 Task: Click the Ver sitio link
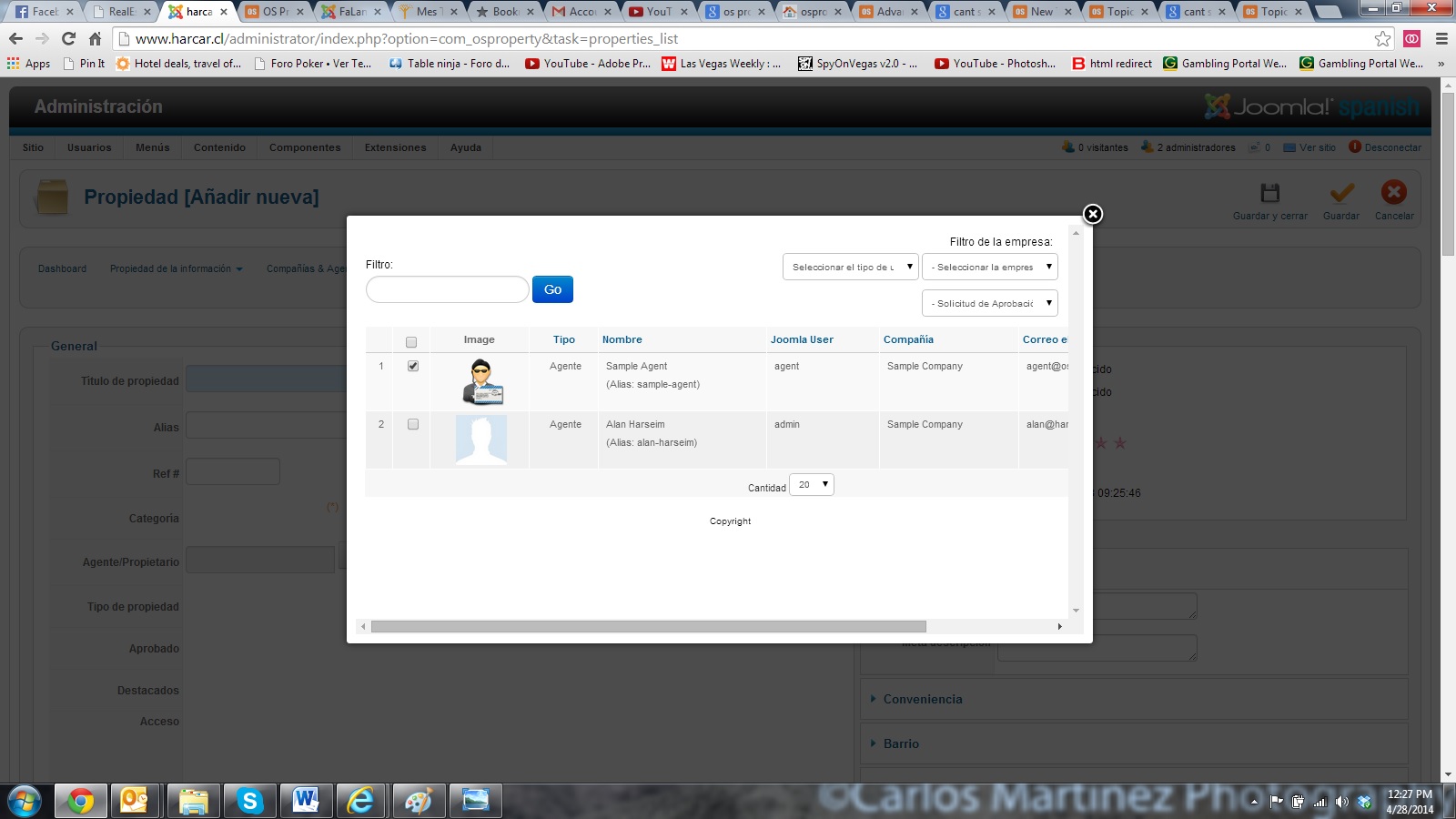[1317, 147]
